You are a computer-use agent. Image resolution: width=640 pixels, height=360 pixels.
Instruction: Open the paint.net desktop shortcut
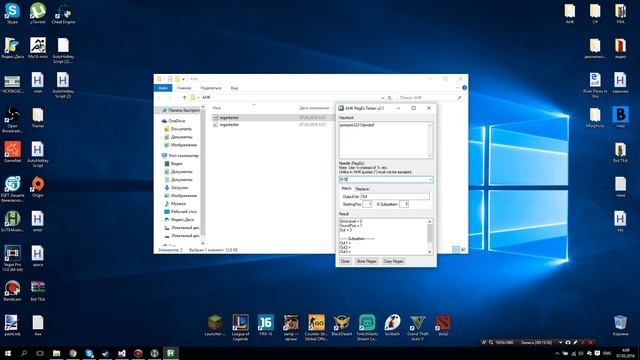point(12,325)
